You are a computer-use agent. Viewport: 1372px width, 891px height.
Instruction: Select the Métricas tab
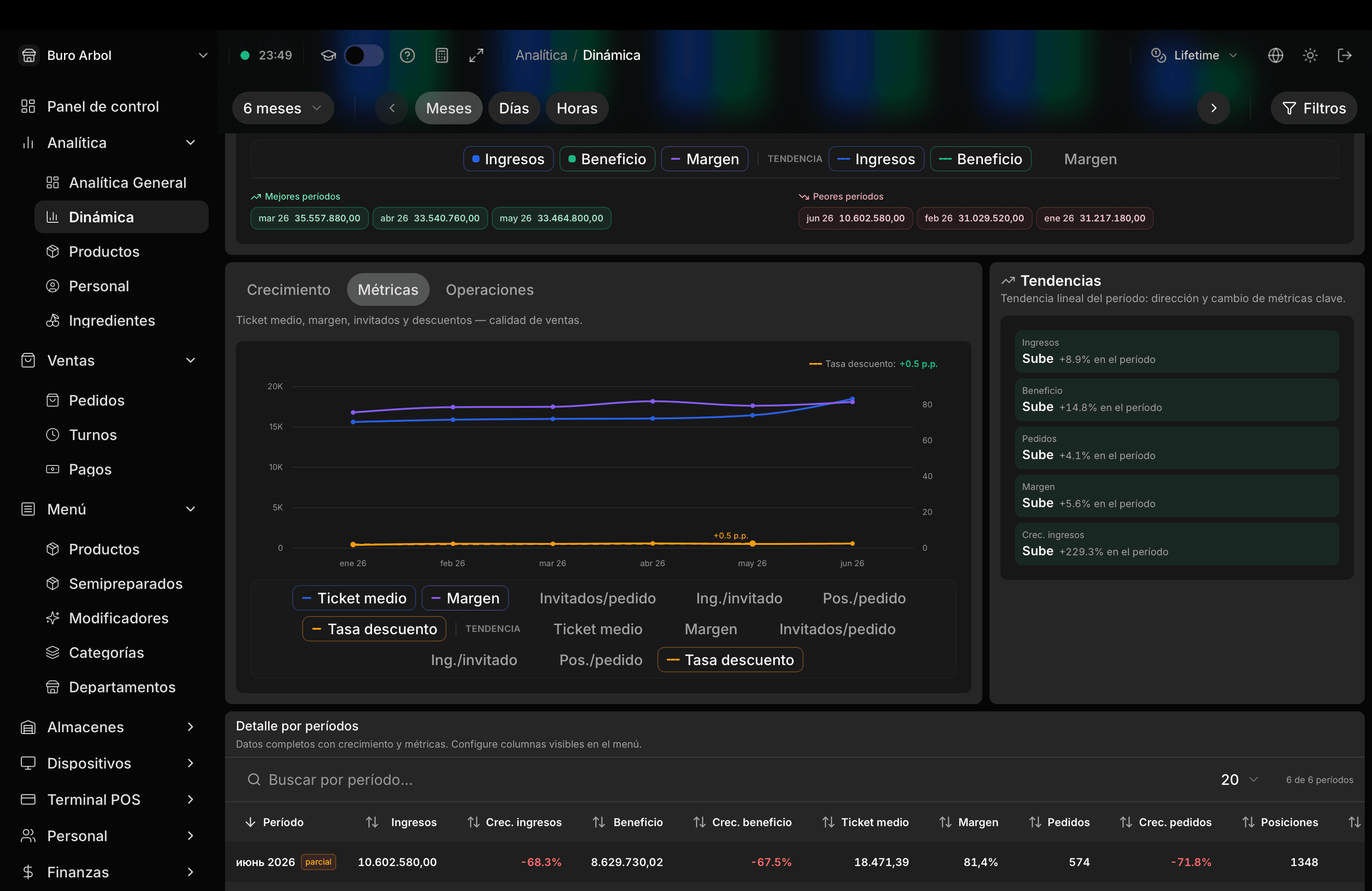point(388,290)
